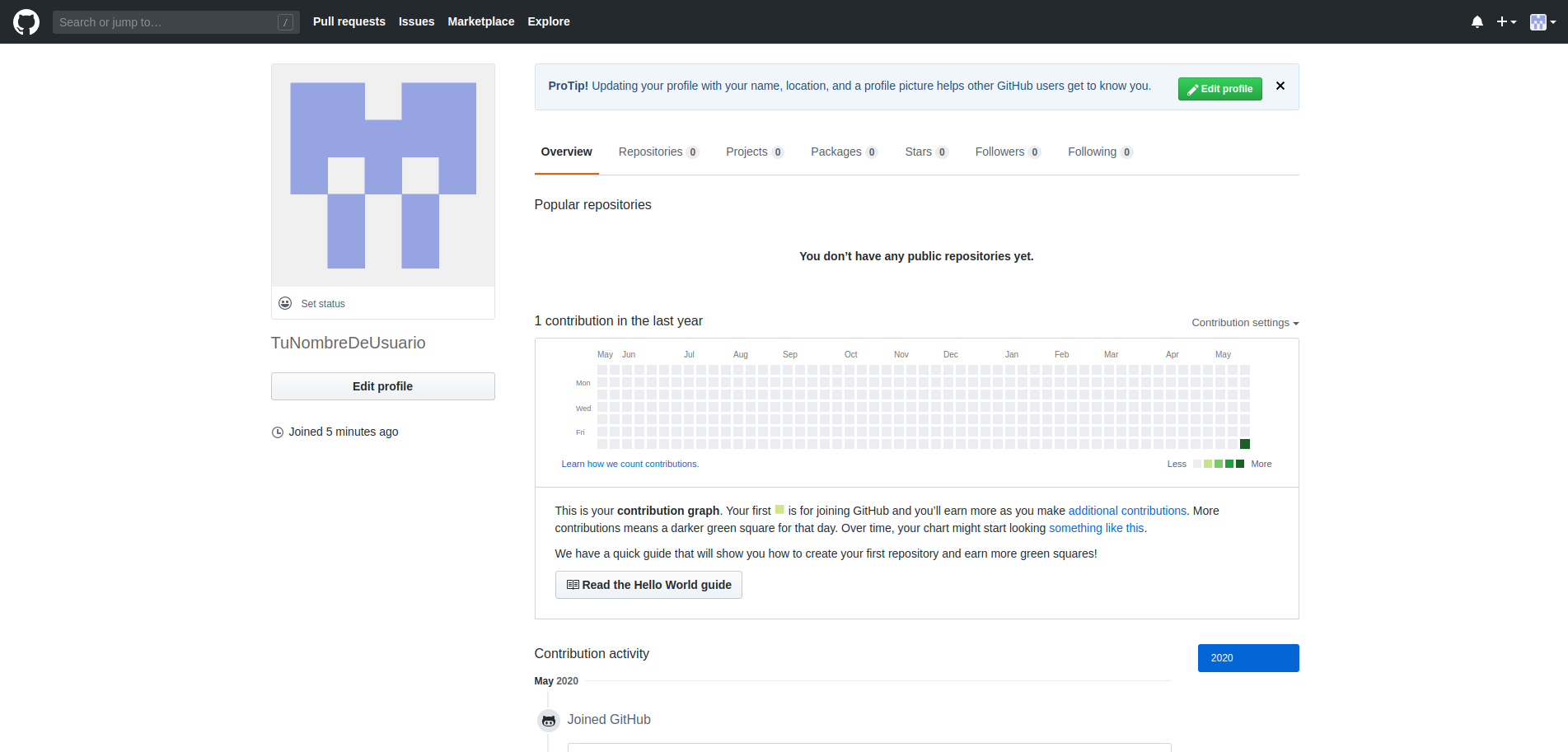Click Repositories count badge 0
The height and width of the screenshot is (752, 1568).
click(693, 152)
